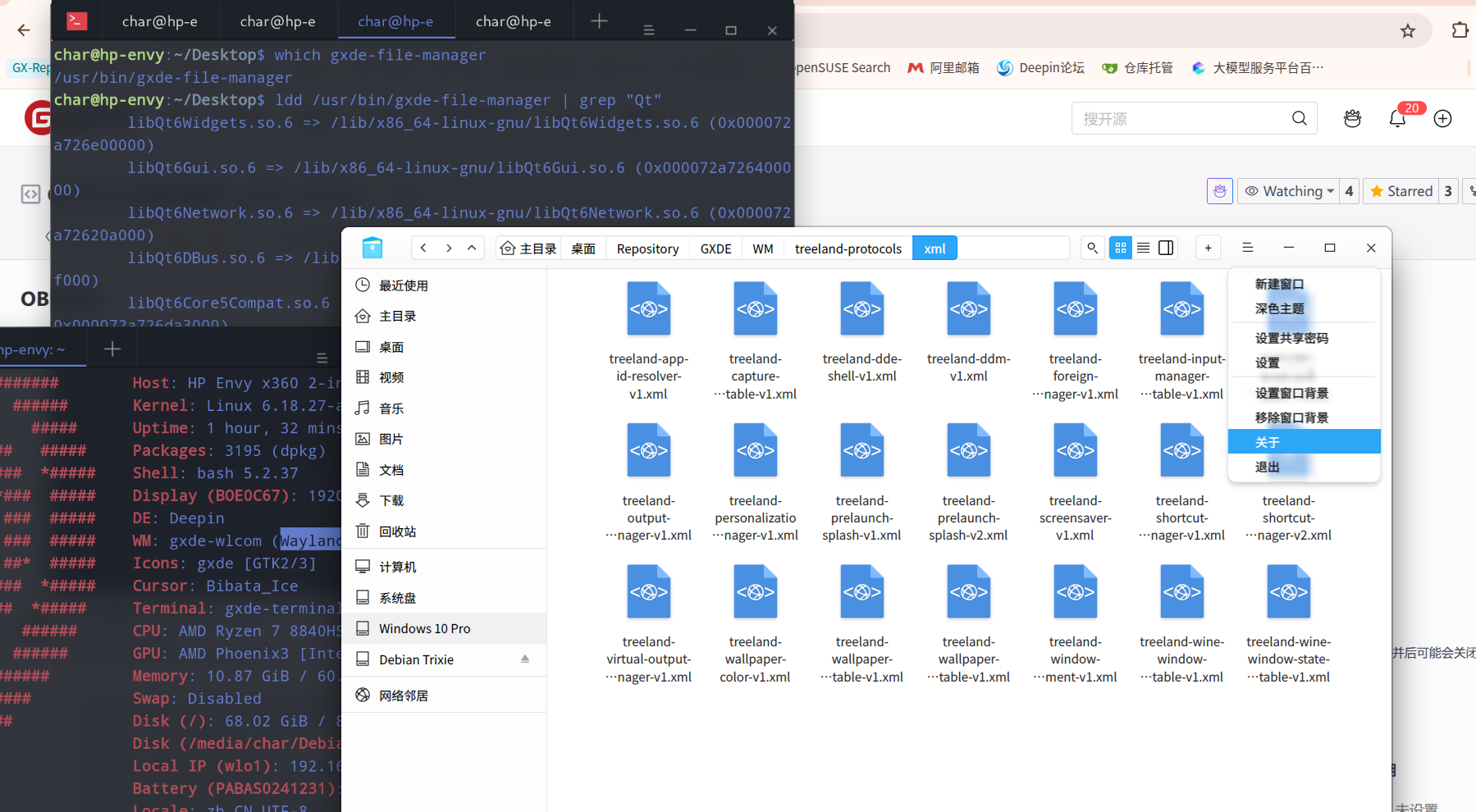Click 主目录 breadcrumb home segment
Viewport: 1476px width, 812px height.
(529, 249)
